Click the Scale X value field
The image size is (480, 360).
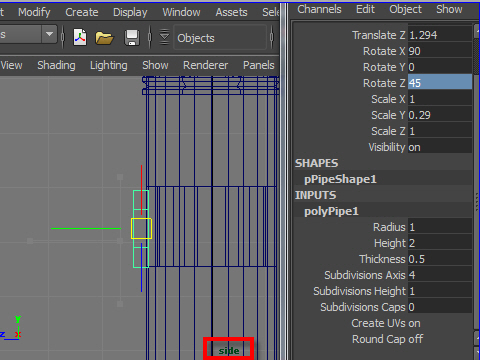(x=440, y=99)
